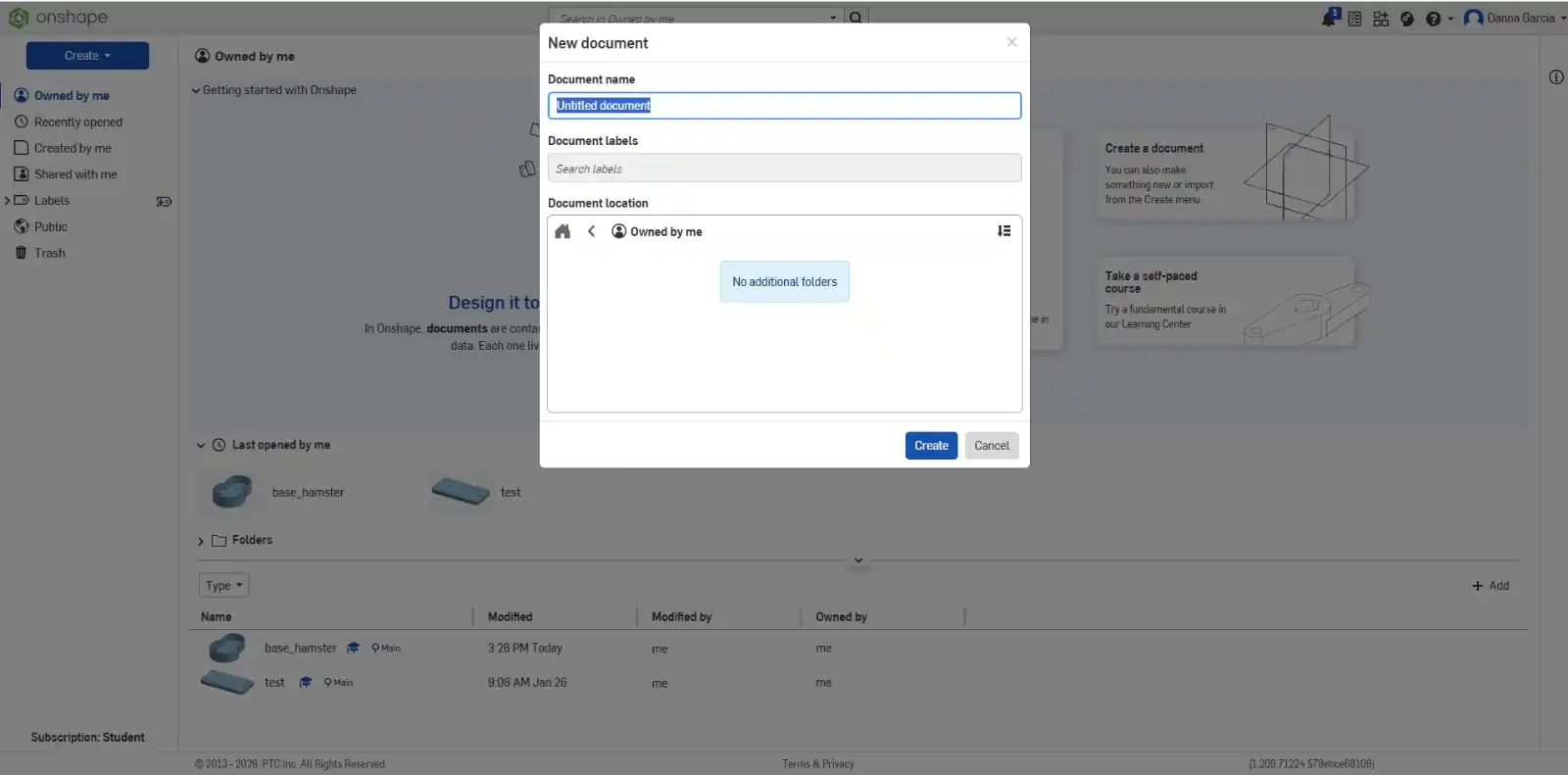
Task: Select Trash in the sidebar
Action: click(49, 253)
